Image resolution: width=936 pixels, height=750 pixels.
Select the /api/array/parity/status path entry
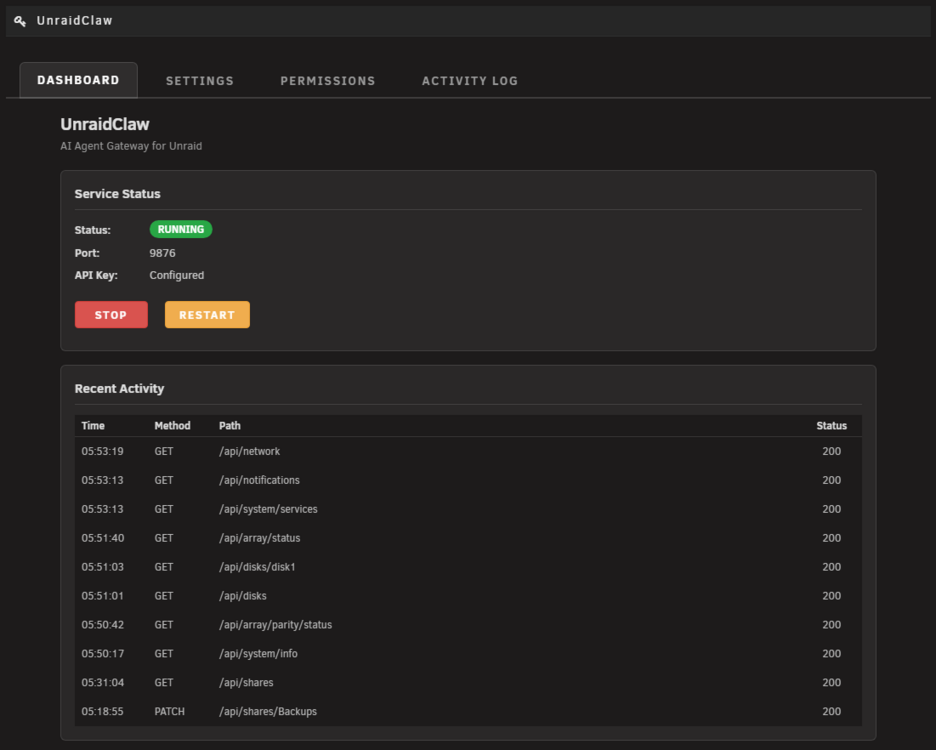click(276, 625)
